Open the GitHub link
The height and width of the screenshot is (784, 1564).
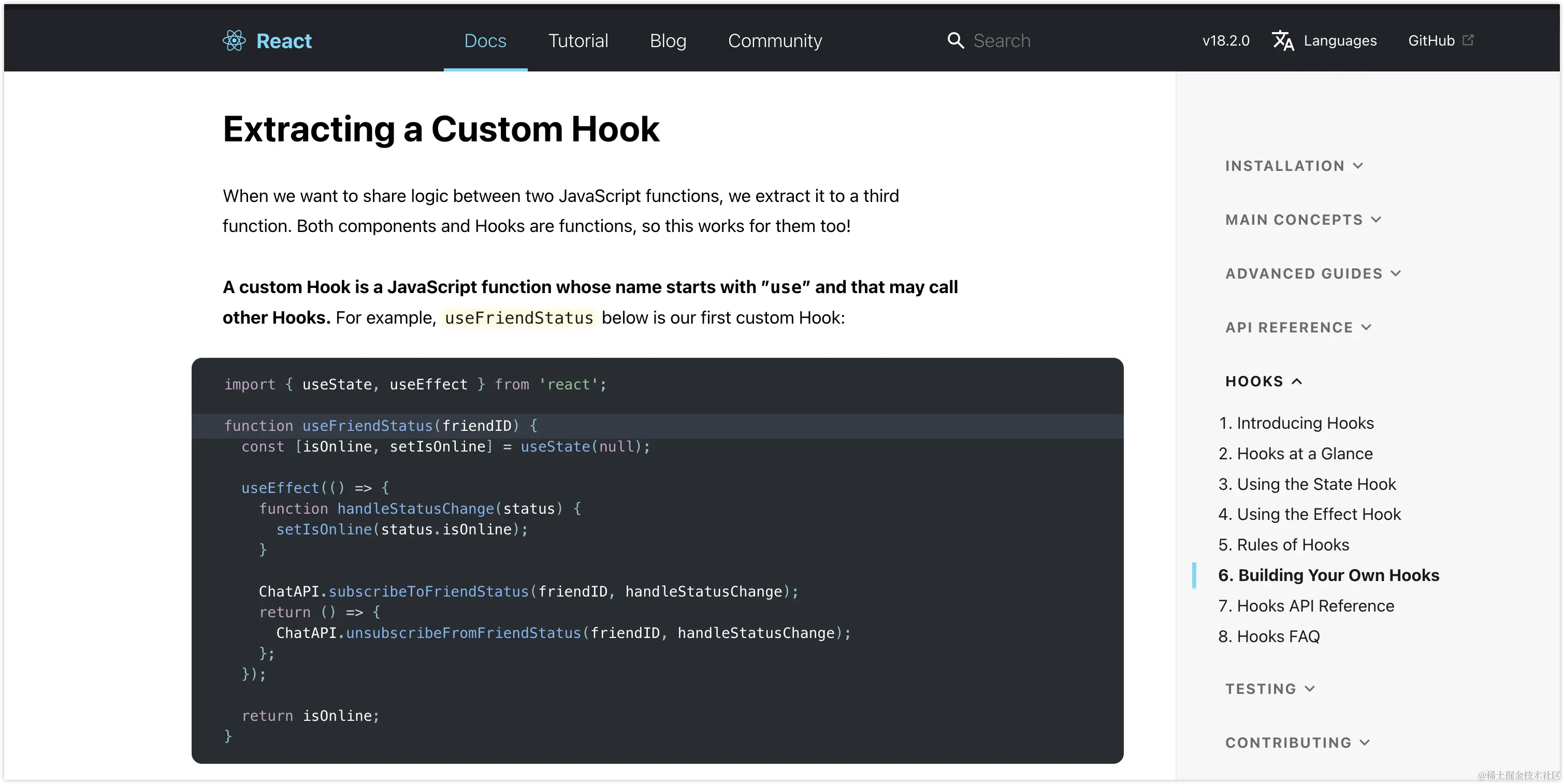pos(1431,41)
